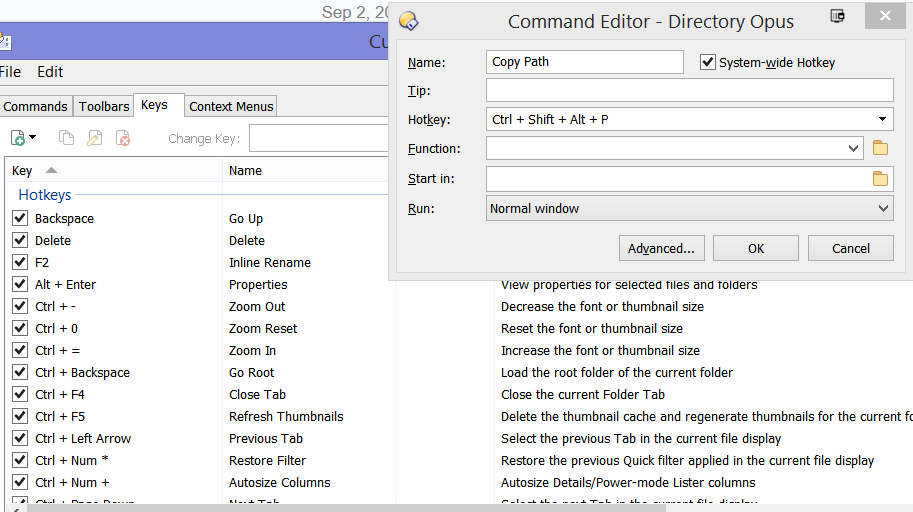Select the Autosize Columns name entry
913x512 pixels.
[279, 482]
